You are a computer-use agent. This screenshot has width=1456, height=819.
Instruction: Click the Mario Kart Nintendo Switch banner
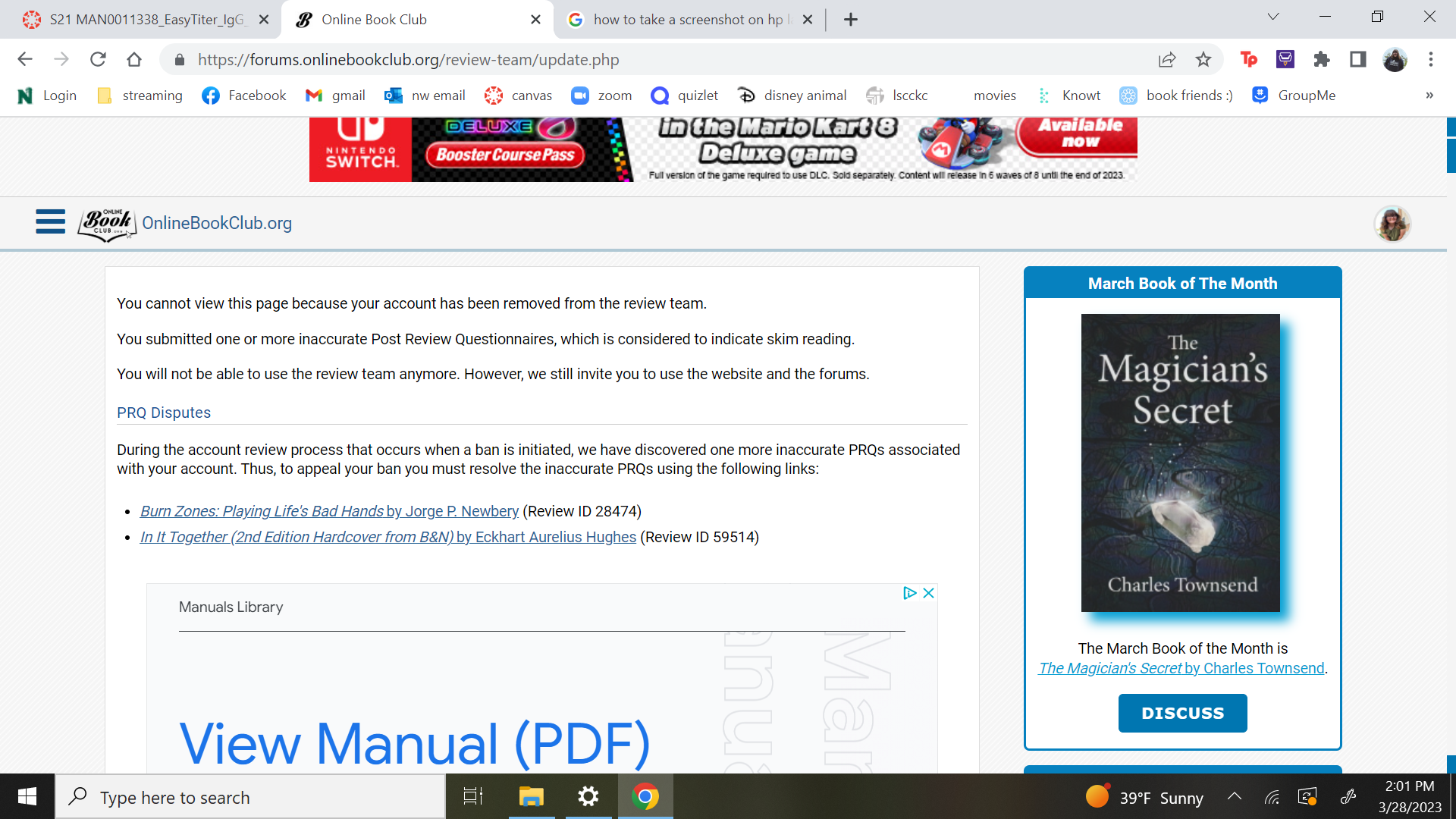coord(723,149)
